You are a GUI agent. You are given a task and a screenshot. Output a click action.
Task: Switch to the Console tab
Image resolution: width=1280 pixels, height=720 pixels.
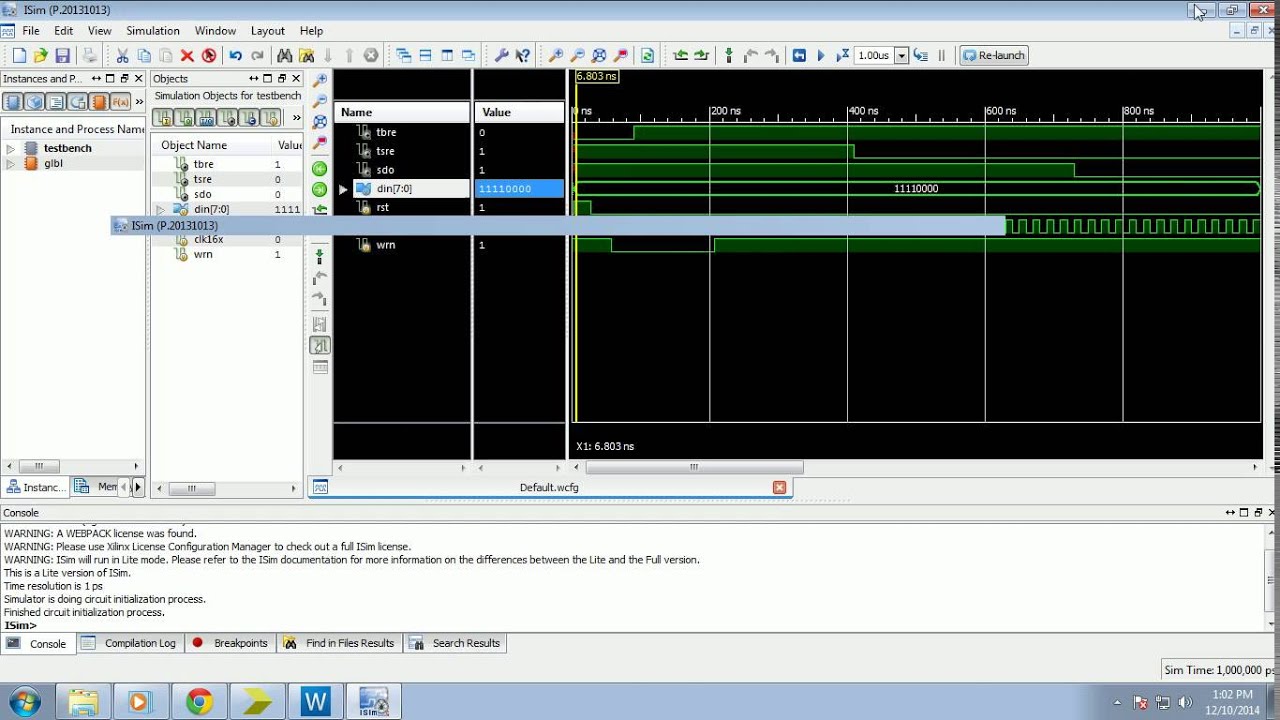click(x=39, y=643)
